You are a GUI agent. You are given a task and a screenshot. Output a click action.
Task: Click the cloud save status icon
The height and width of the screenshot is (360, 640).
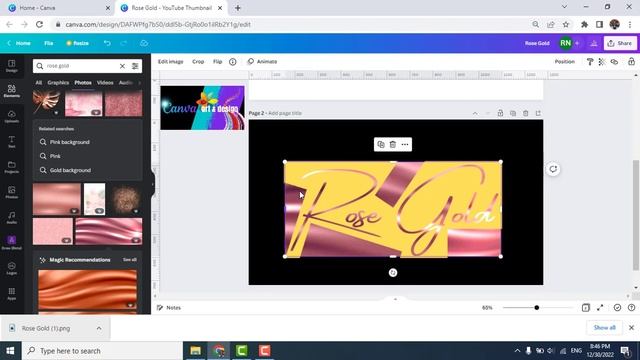144,43
